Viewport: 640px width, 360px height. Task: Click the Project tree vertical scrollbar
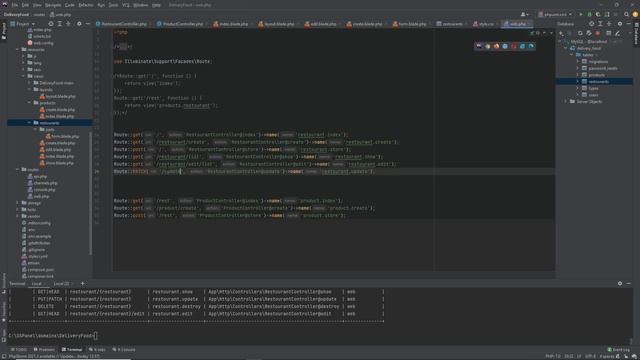(x=90, y=192)
